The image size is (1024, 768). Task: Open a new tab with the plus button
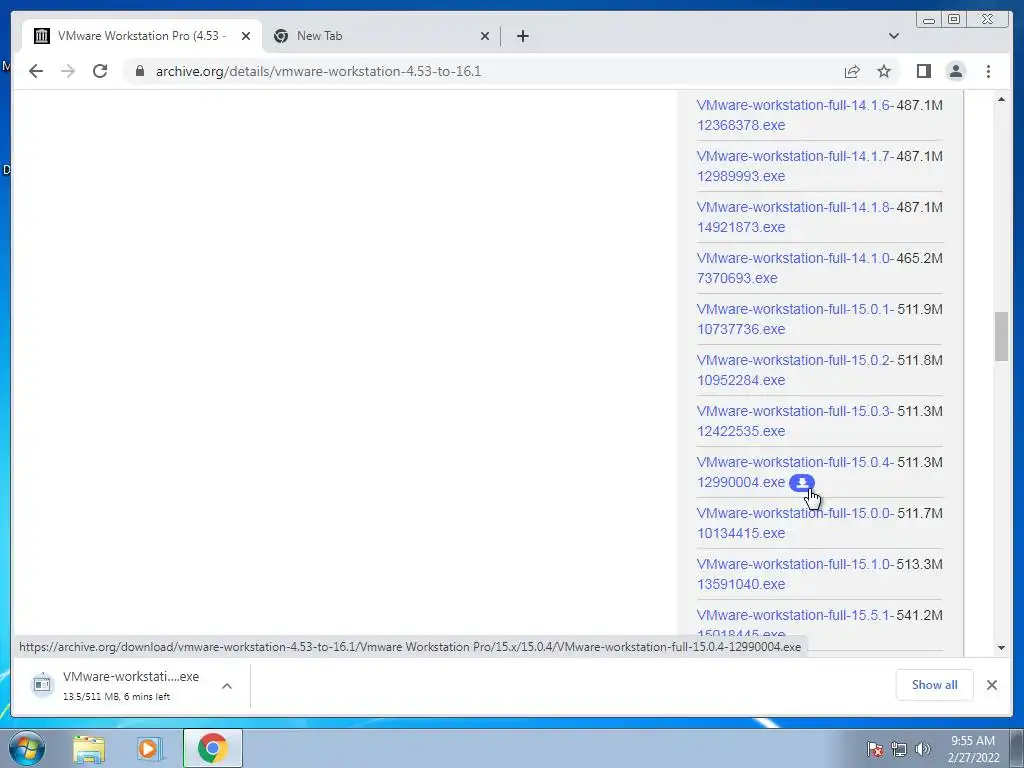522,36
